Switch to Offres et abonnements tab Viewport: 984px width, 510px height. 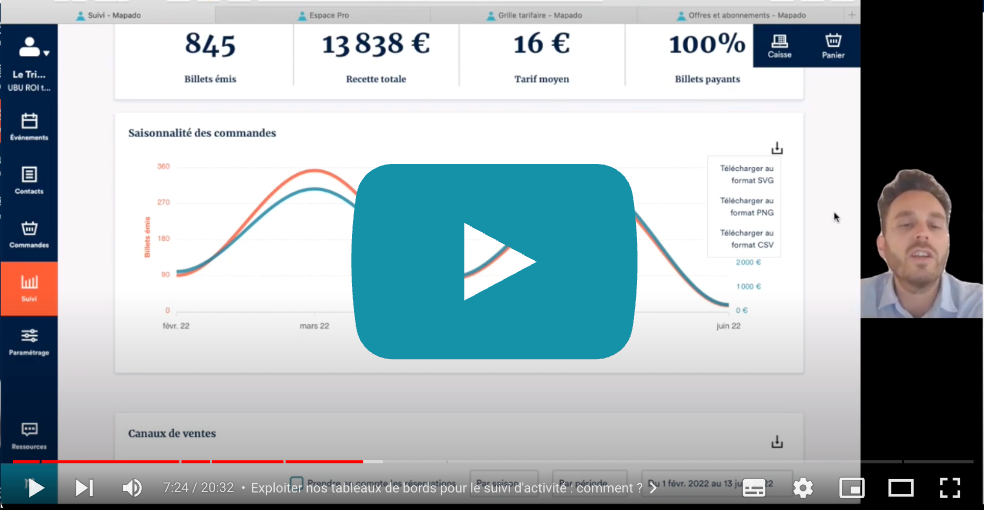[741, 15]
